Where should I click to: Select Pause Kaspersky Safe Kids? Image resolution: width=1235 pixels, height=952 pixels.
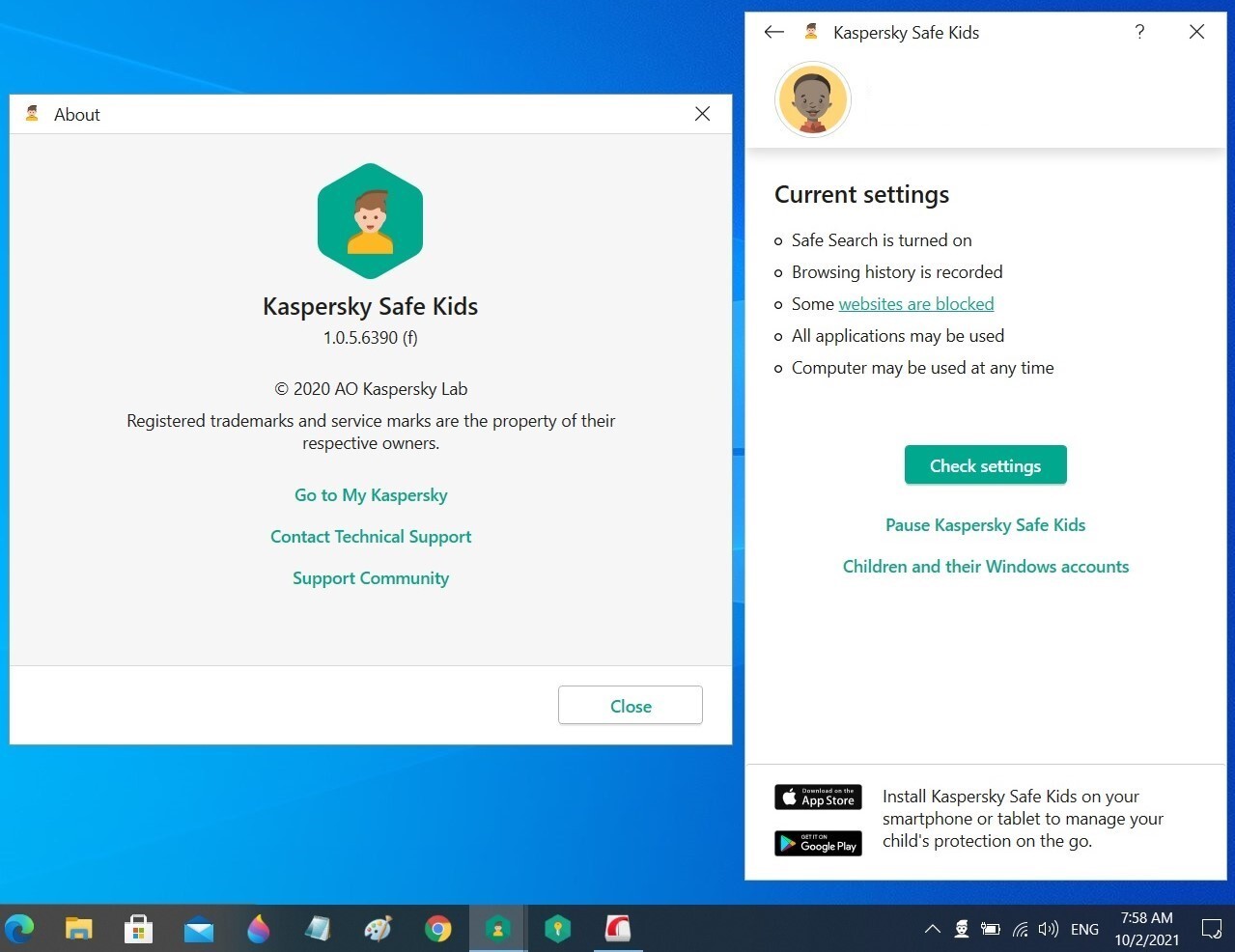986,525
